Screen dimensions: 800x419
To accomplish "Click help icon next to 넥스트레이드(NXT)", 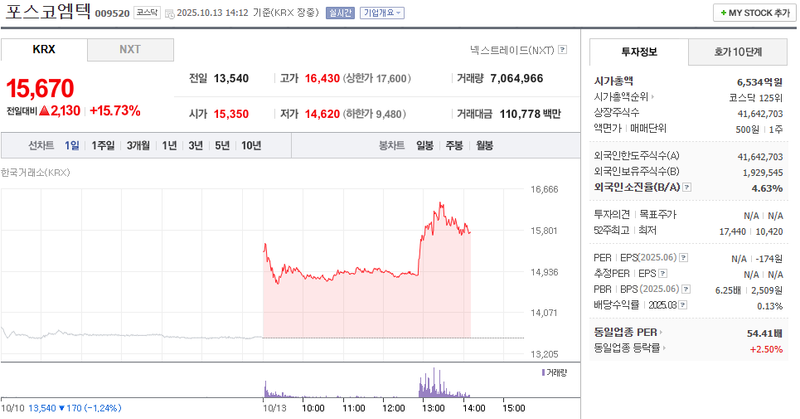I will (562, 49).
